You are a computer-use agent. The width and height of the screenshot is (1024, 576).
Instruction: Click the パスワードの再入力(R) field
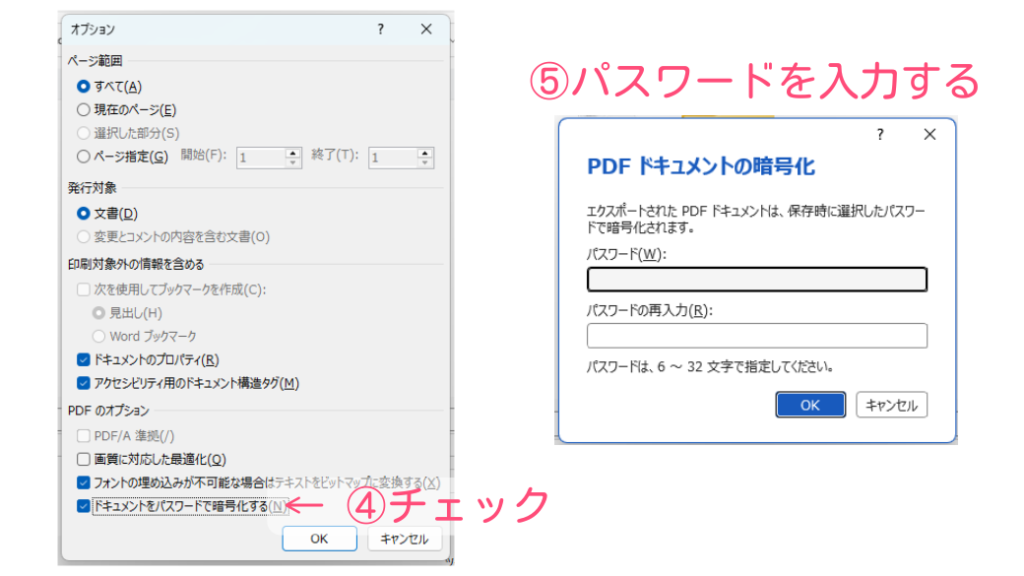point(757,336)
